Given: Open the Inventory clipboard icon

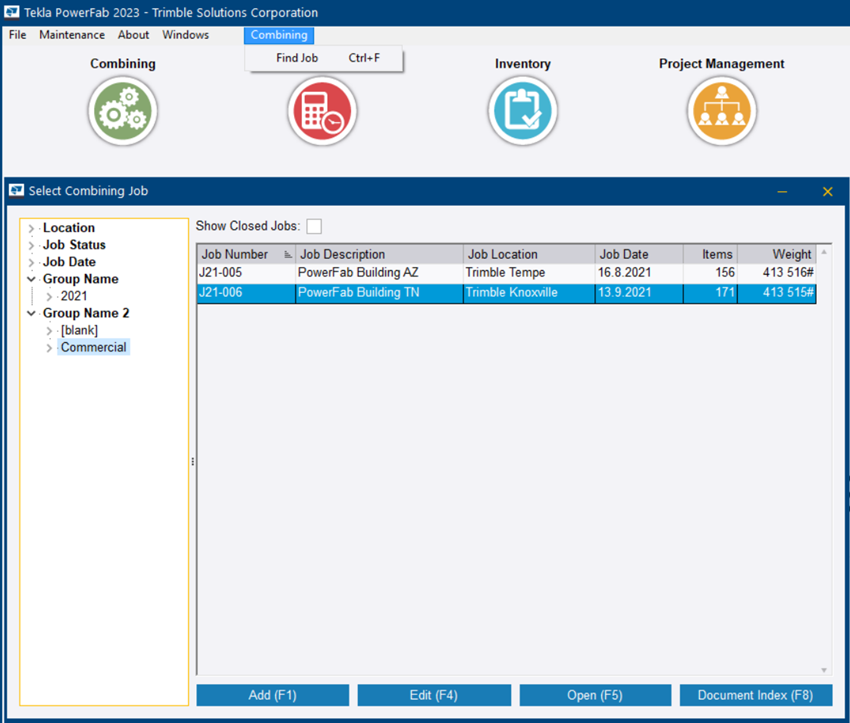Looking at the screenshot, I should 523,111.
